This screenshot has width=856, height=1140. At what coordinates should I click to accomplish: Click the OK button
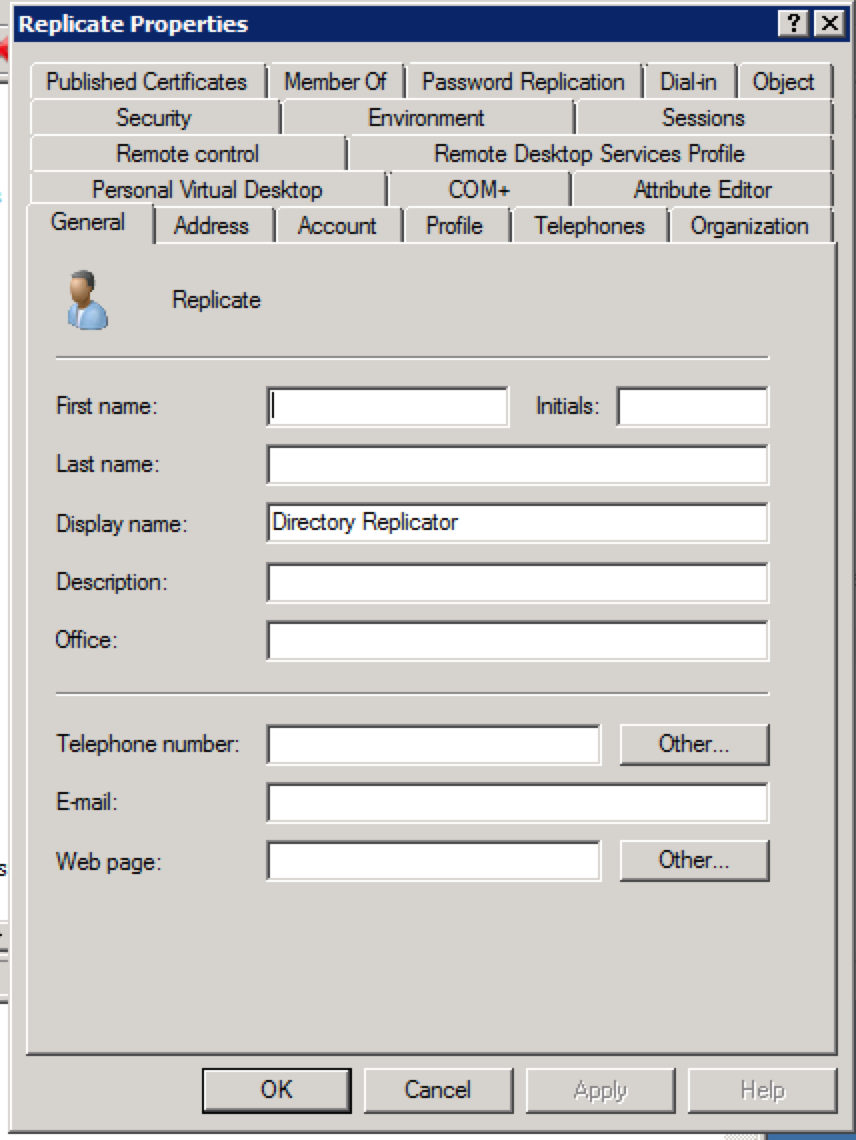tap(275, 1091)
